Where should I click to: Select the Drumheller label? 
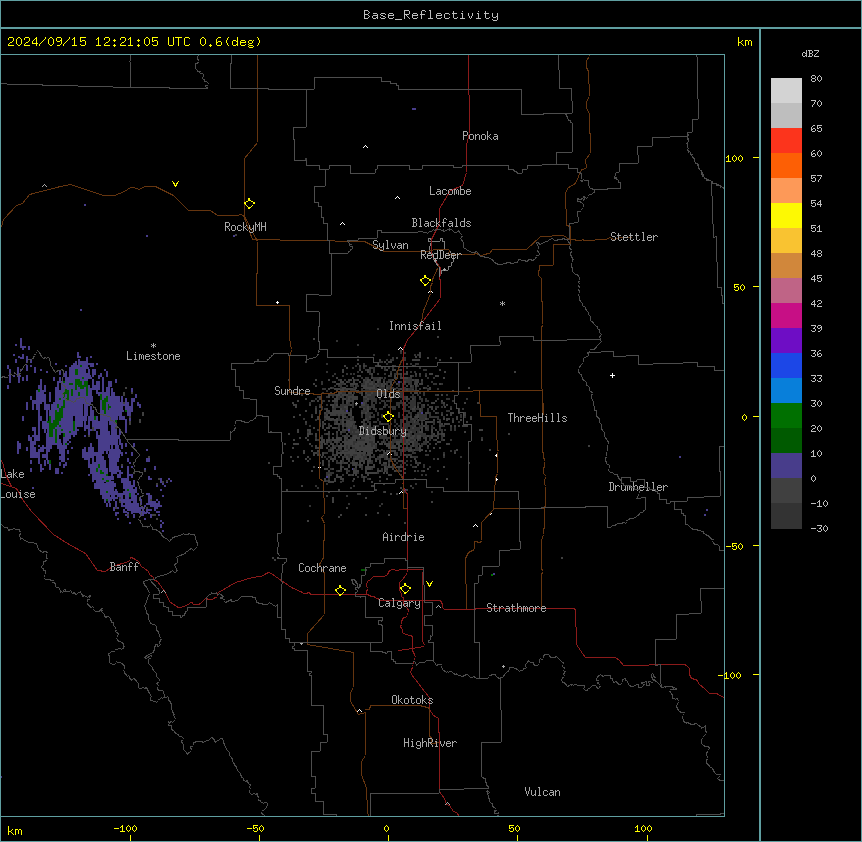[638, 487]
